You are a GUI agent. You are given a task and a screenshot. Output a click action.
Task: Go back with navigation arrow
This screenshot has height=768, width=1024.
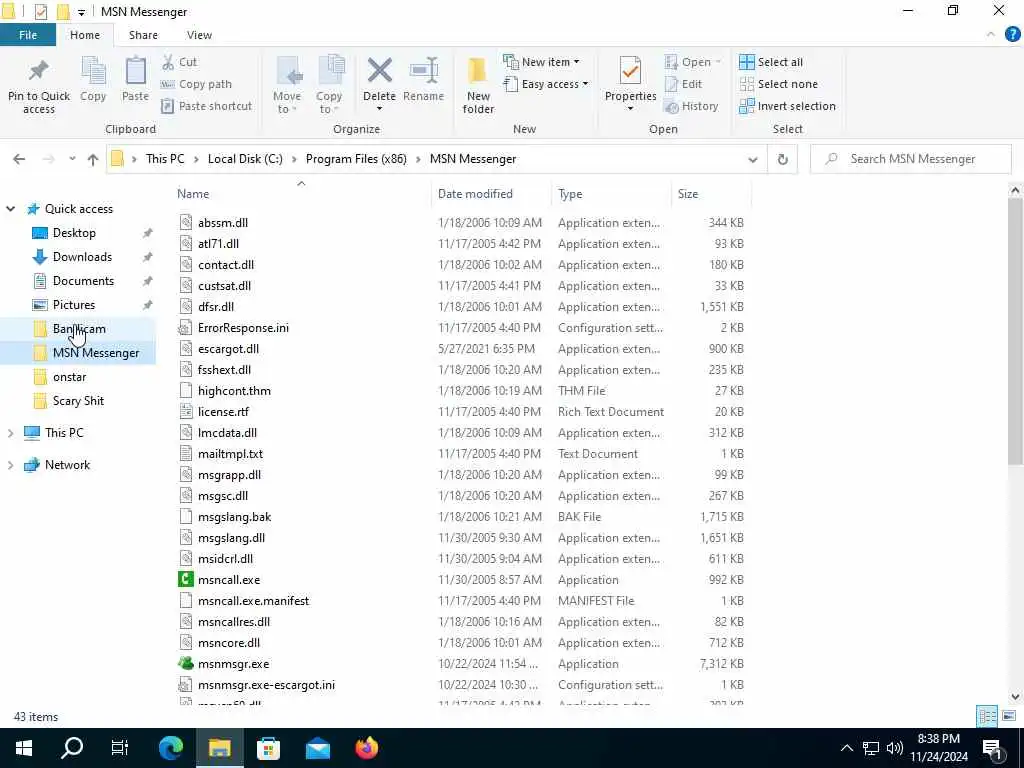click(19, 159)
